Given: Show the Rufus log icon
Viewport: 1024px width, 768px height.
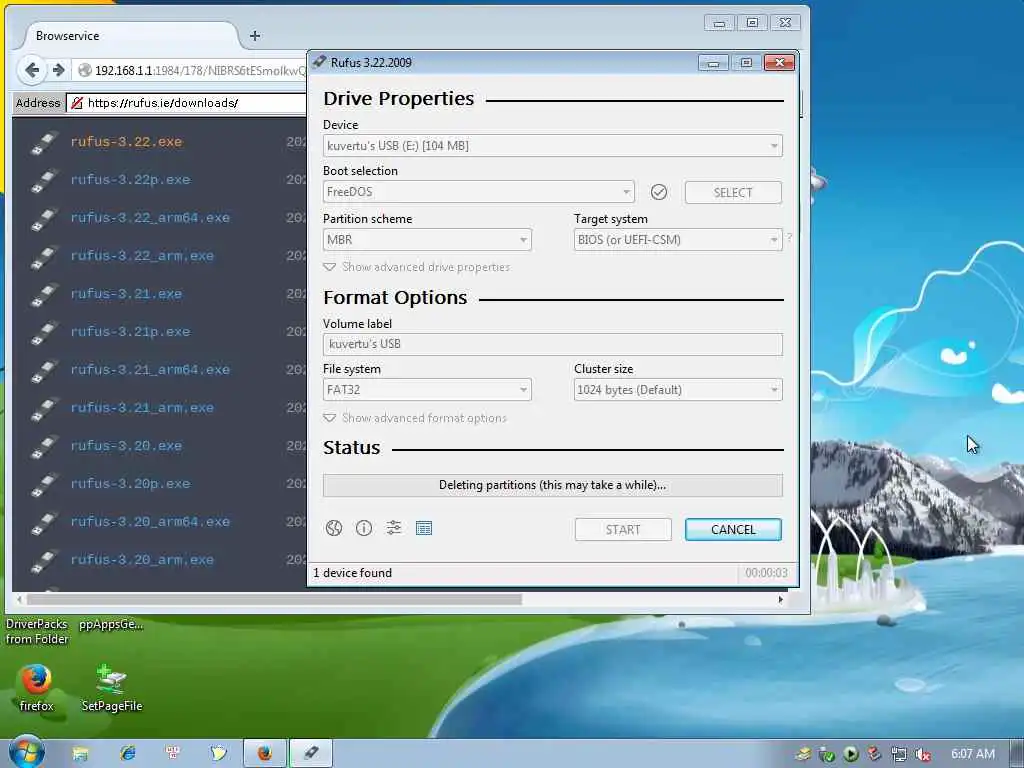Looking at the screenshot, I should 424,528.
